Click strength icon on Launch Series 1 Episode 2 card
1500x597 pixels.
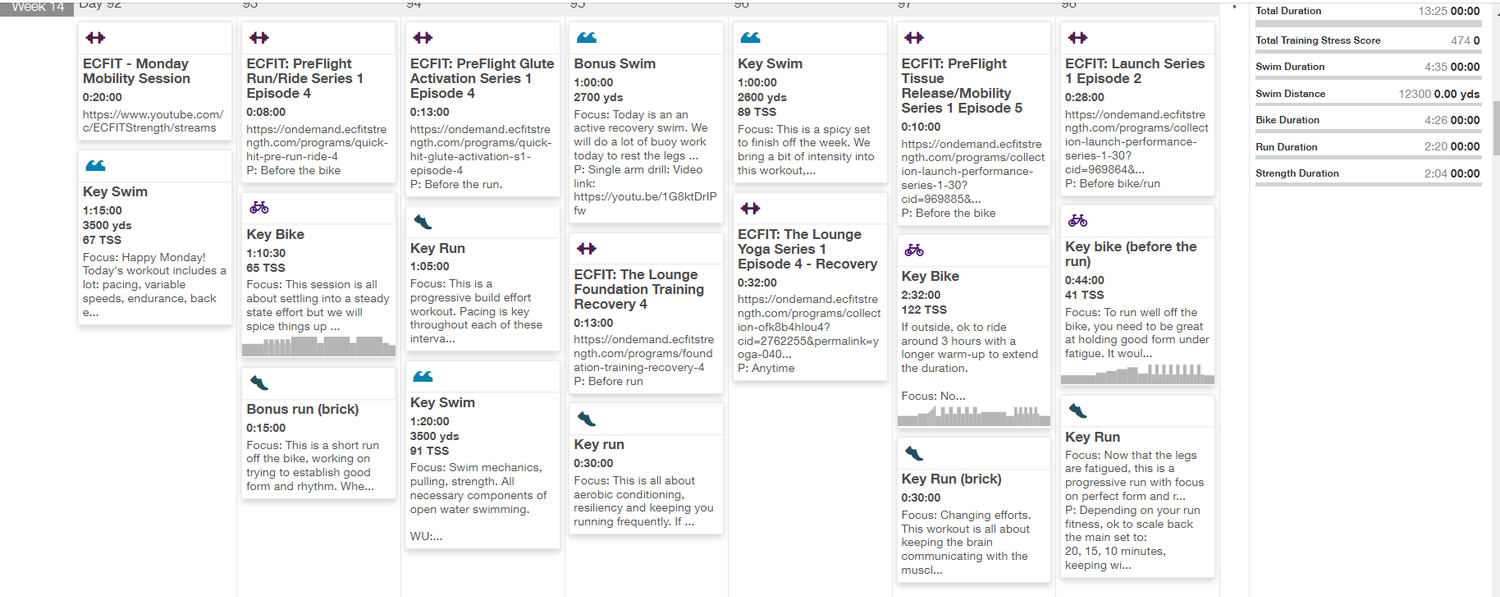coord(1078,38)
